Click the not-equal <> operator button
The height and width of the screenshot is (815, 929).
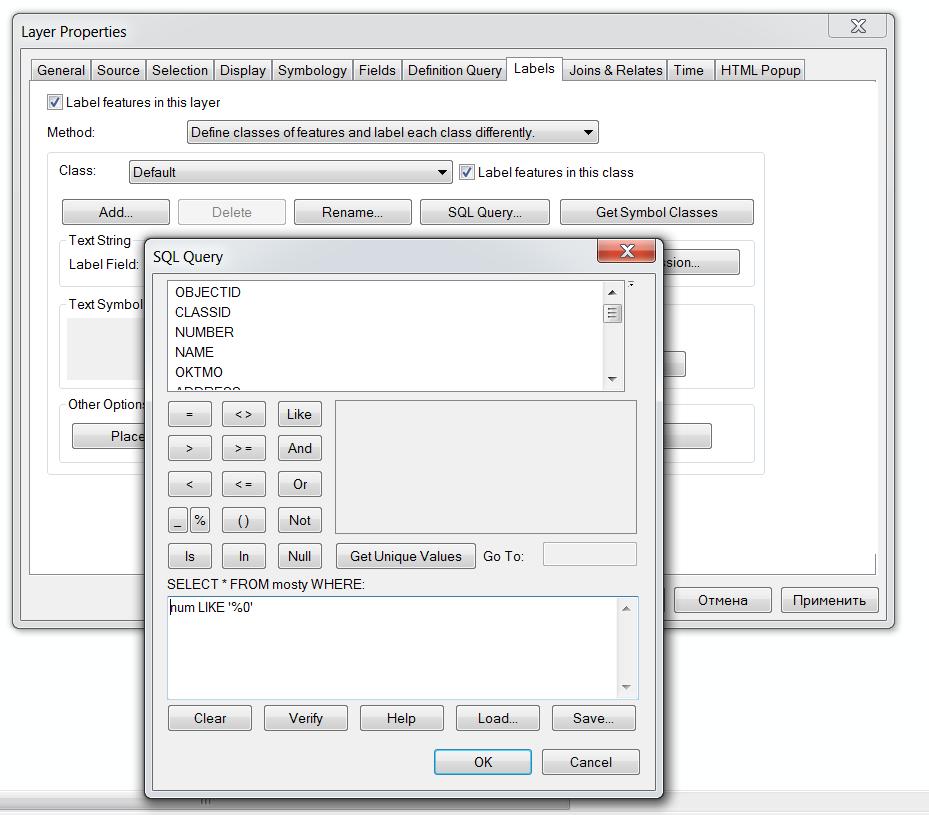coord(244,414)
